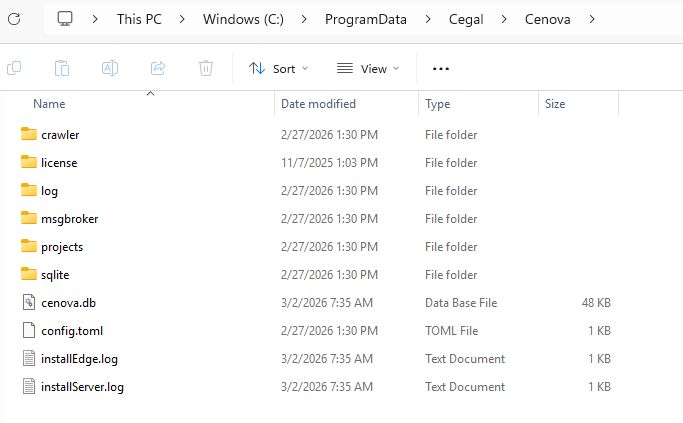Click File folder type in log row

pos(451,190)
